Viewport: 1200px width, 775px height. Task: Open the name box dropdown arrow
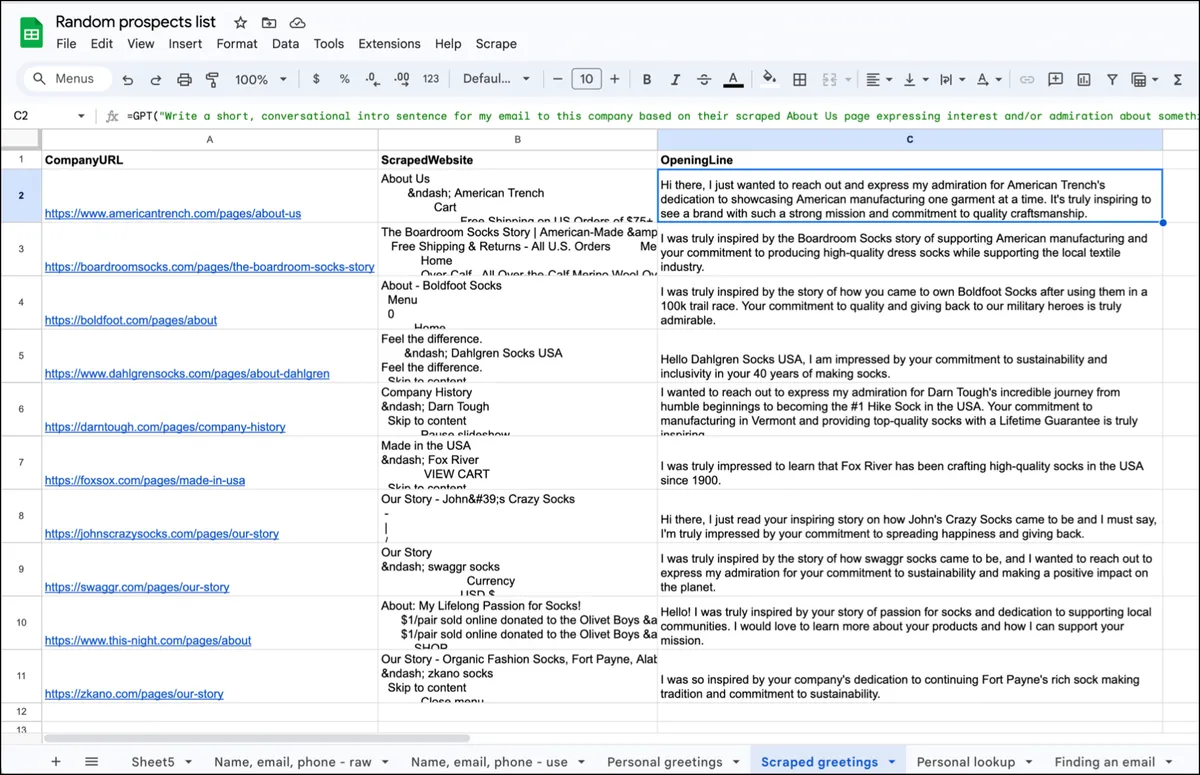(x=81, y=116)
